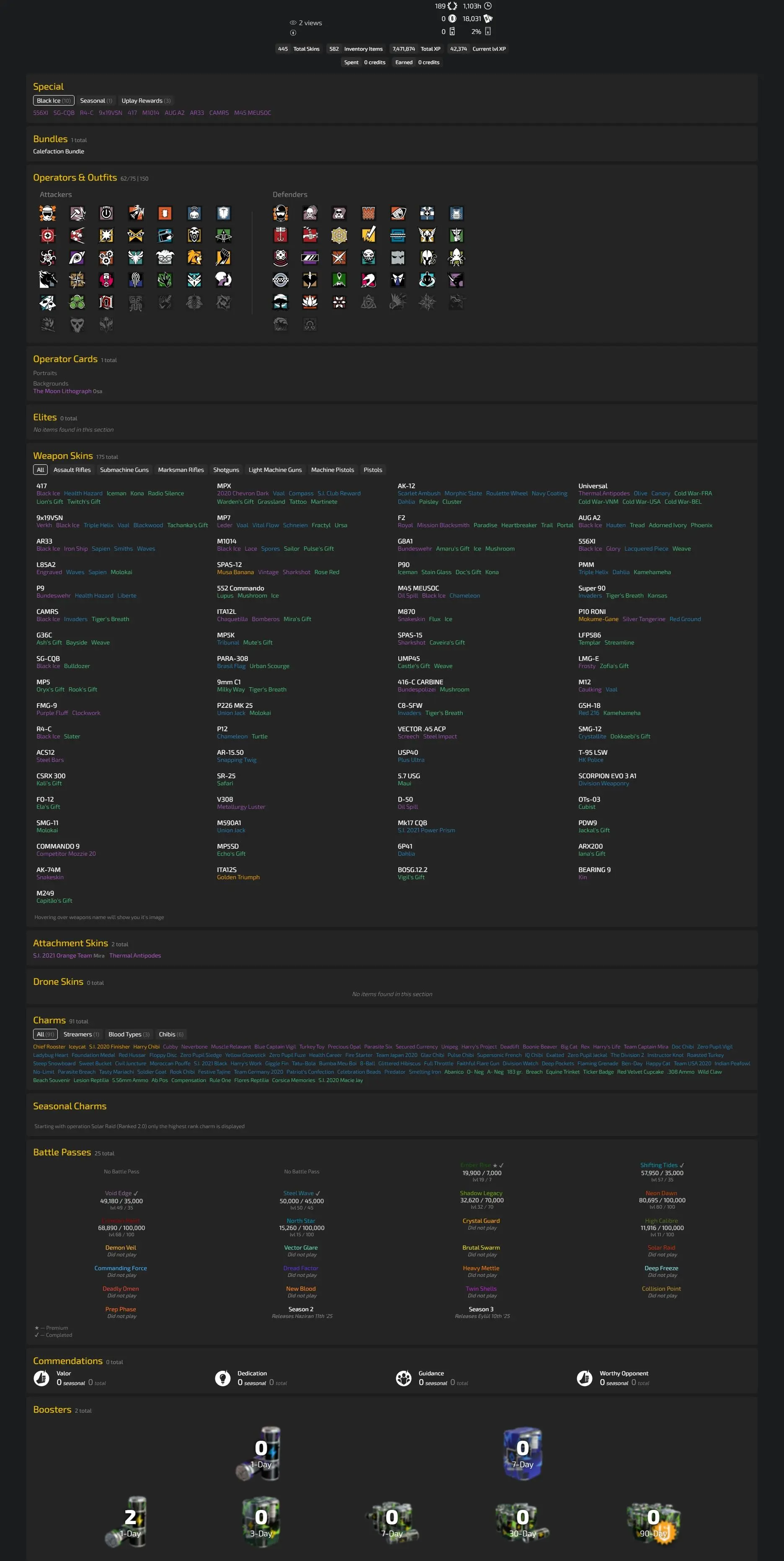Click the Guidance commendation icon
This screenshot has width=784, height=1561.
coord(404,1378)
